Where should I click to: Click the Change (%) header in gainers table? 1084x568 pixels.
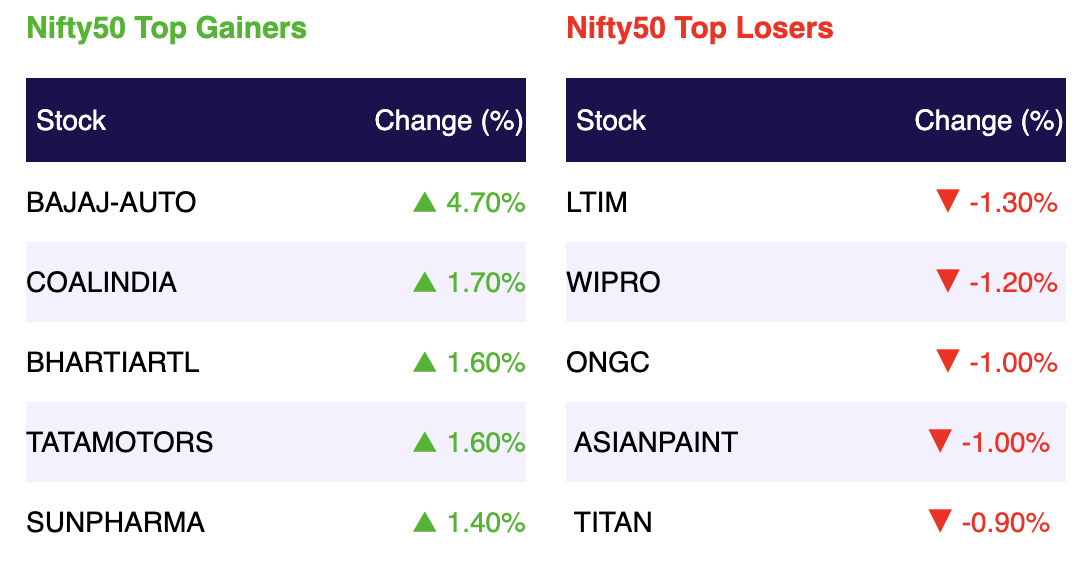point(449,121)
